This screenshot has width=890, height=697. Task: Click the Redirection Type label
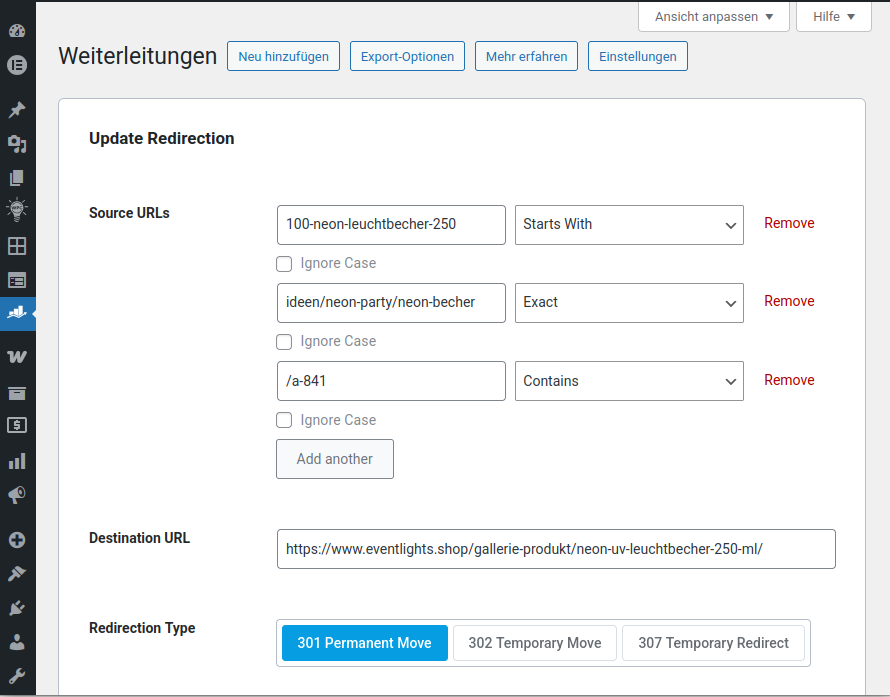[142, 628]
